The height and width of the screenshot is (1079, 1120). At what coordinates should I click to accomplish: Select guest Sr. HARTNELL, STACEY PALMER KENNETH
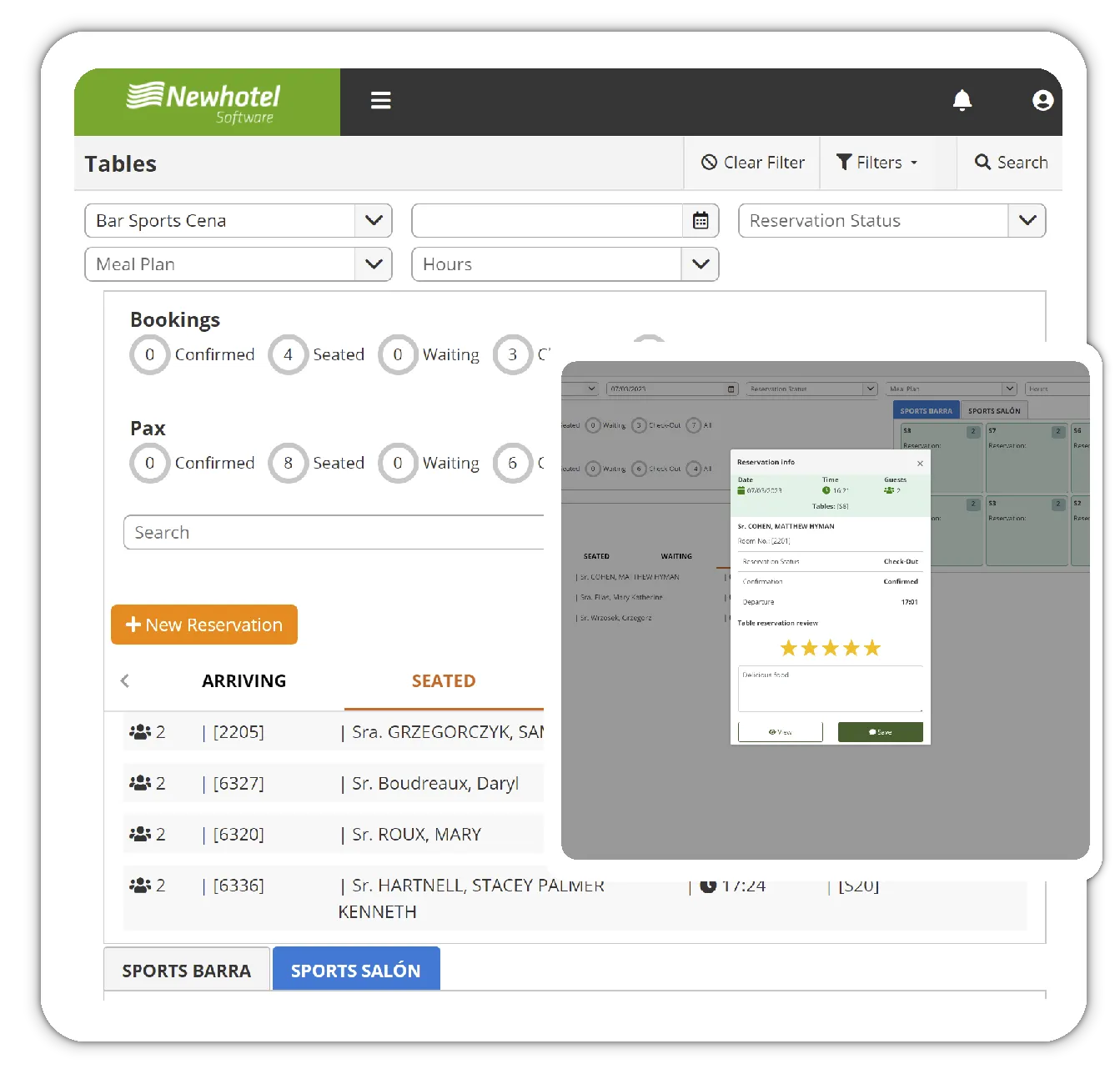[471, 898]
